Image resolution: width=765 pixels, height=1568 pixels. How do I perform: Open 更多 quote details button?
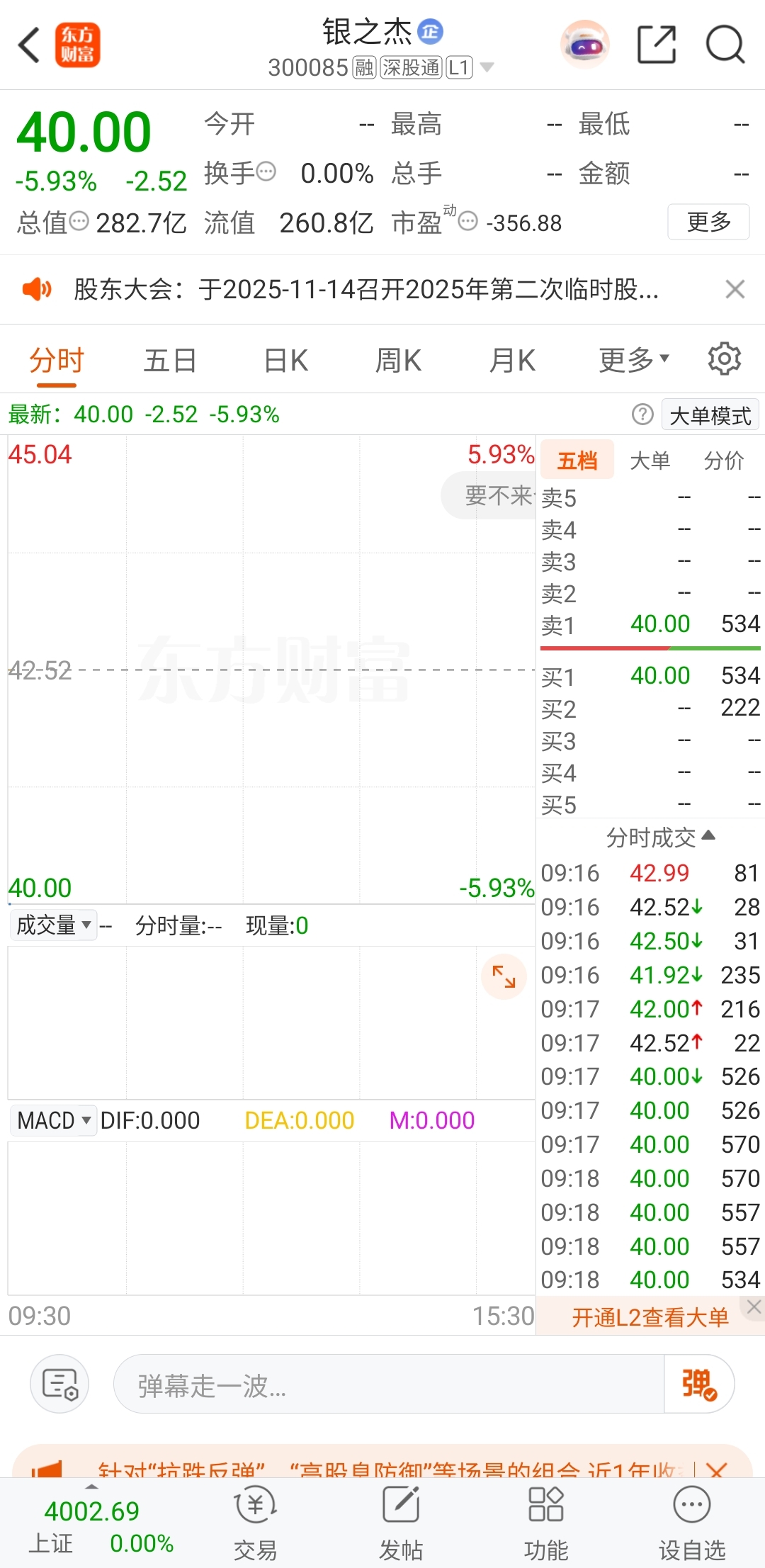coord(708,222)
